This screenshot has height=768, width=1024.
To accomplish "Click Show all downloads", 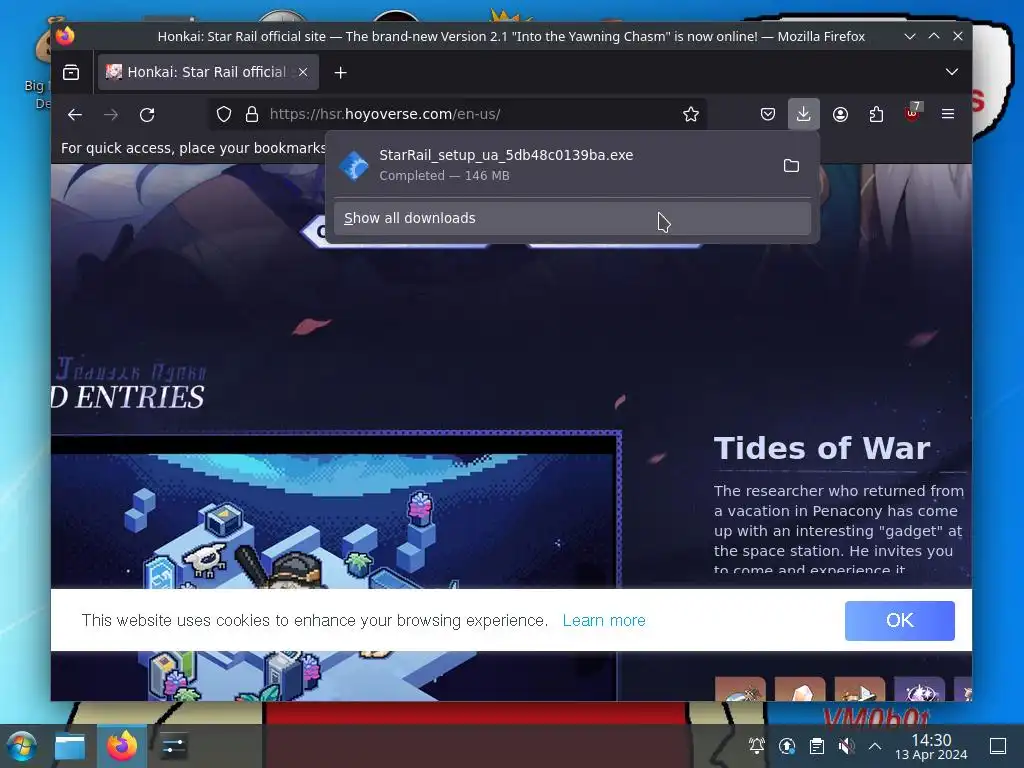I will pos(572,218).
